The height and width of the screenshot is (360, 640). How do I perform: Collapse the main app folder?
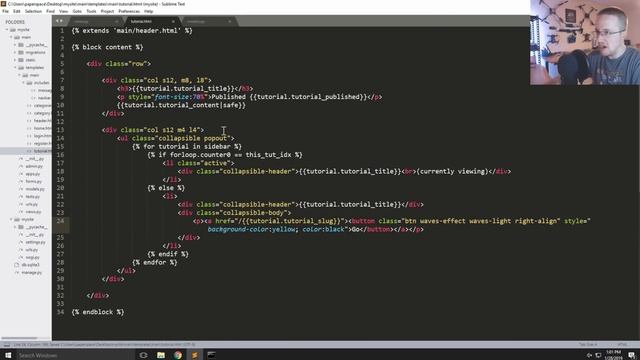[11, 37]
